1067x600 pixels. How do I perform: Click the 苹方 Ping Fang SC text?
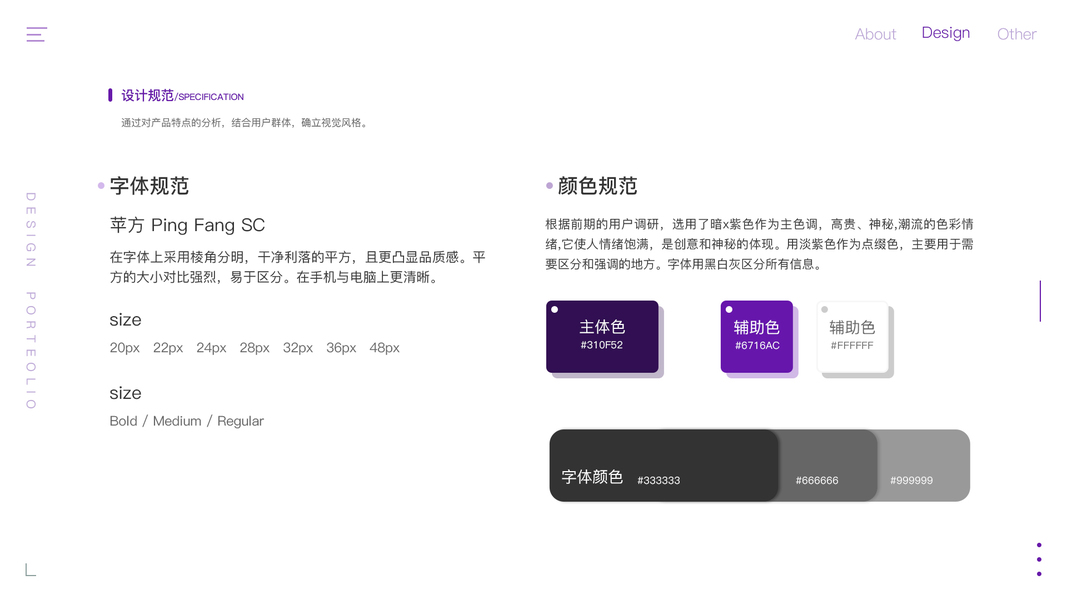pos(187,225)
